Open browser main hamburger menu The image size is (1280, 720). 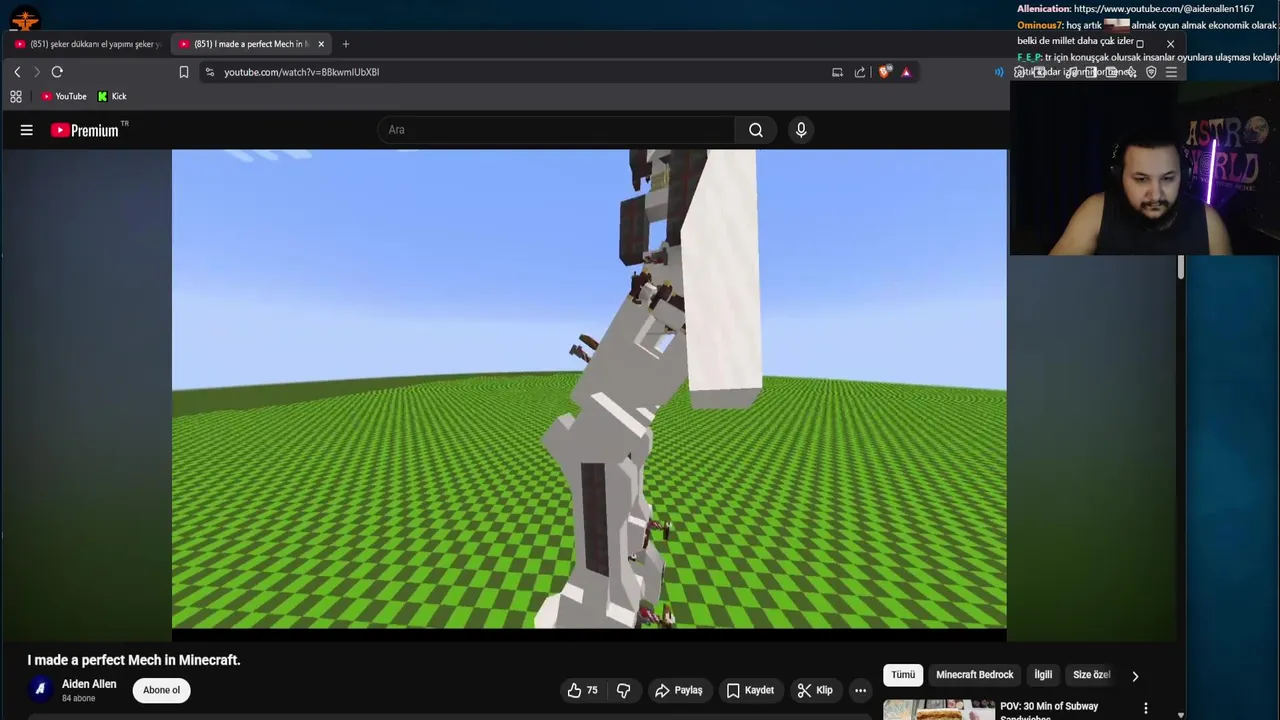[x=1171, y=72]
